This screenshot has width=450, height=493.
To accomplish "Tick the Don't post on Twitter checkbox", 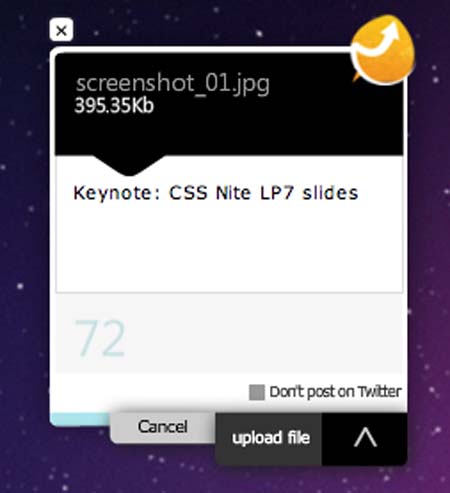I will [257, 392].
